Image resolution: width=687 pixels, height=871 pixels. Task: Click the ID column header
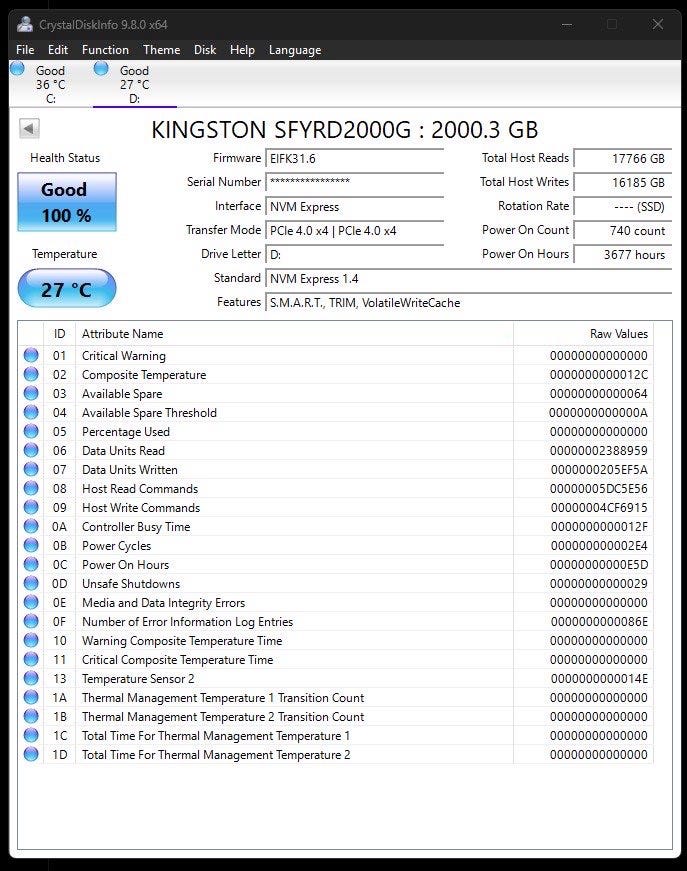pos(59,333)
